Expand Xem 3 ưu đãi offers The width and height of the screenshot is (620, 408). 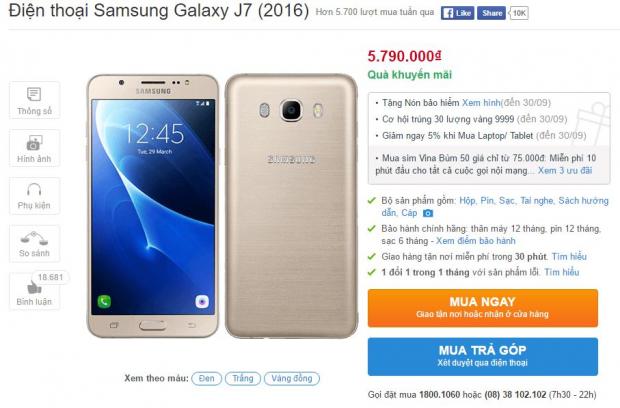(x=565, y=170)
